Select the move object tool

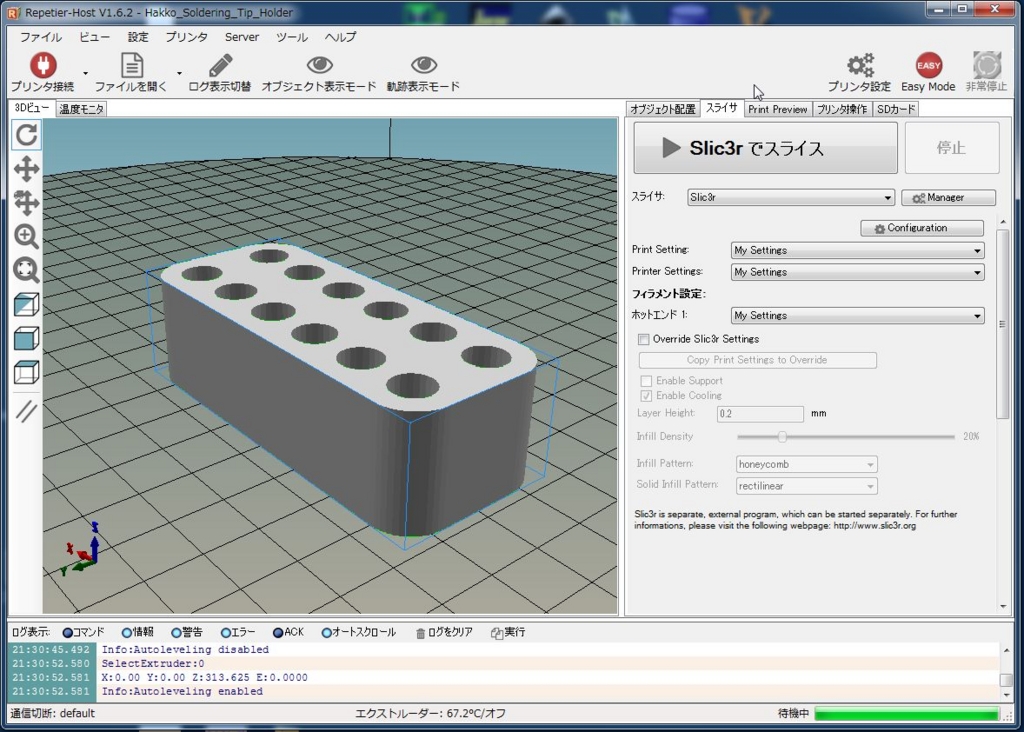pyautogui.click(x=26, y=203)
